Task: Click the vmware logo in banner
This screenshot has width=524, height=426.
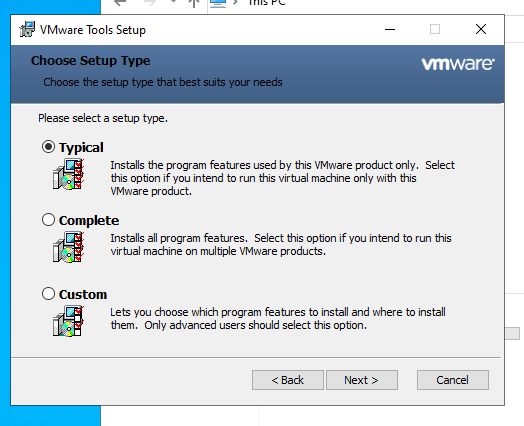Action: pos(458,63)
